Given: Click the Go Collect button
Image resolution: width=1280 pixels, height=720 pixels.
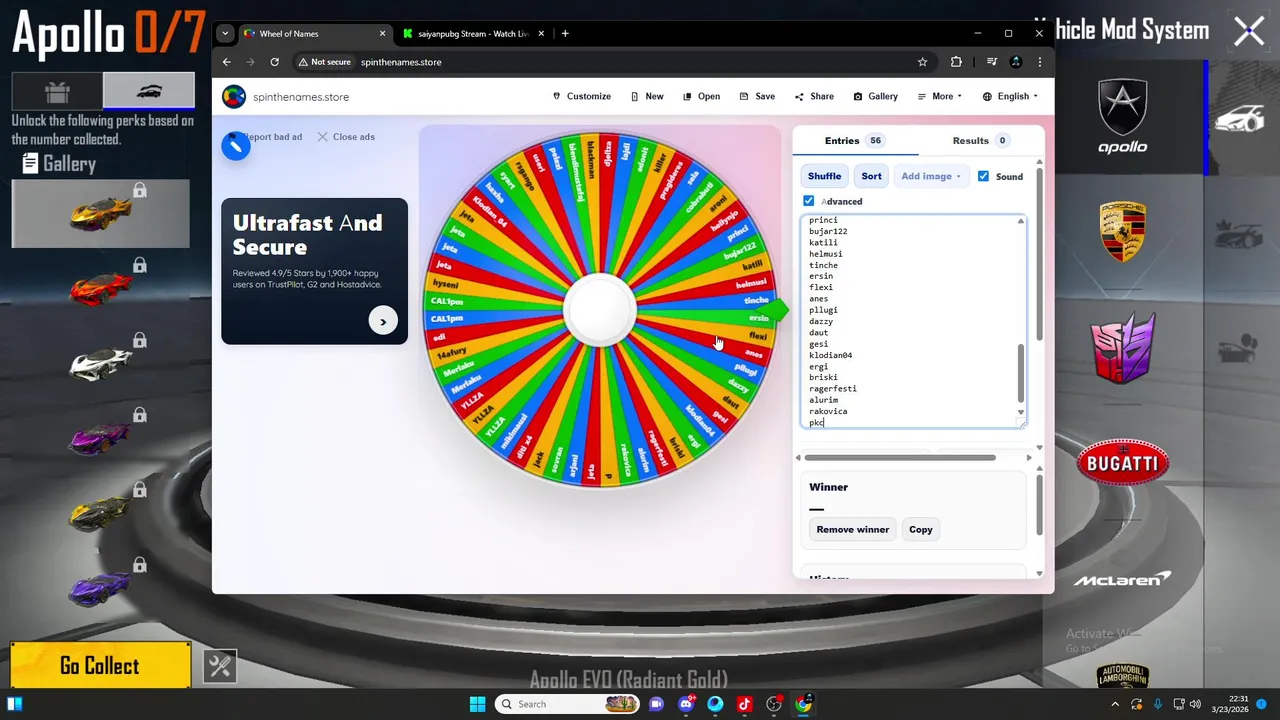Looking at the screenshot, I should pyautogui.click(x=100, y=666).
